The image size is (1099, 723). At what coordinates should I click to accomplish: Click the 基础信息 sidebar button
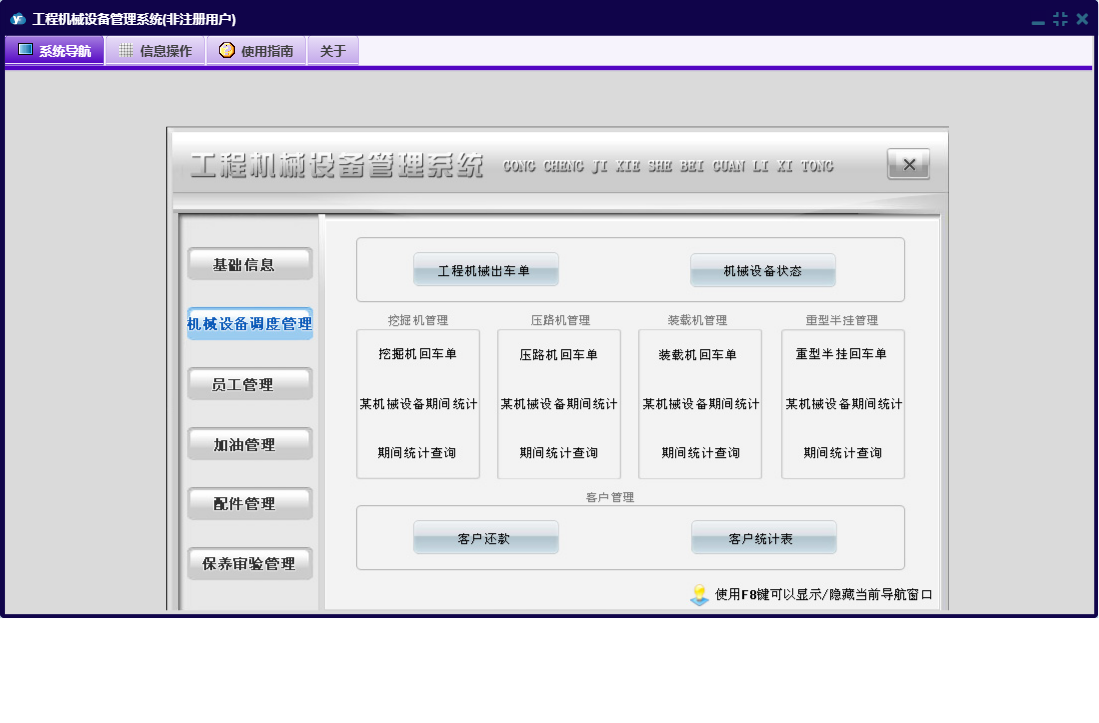pos(250,265)
